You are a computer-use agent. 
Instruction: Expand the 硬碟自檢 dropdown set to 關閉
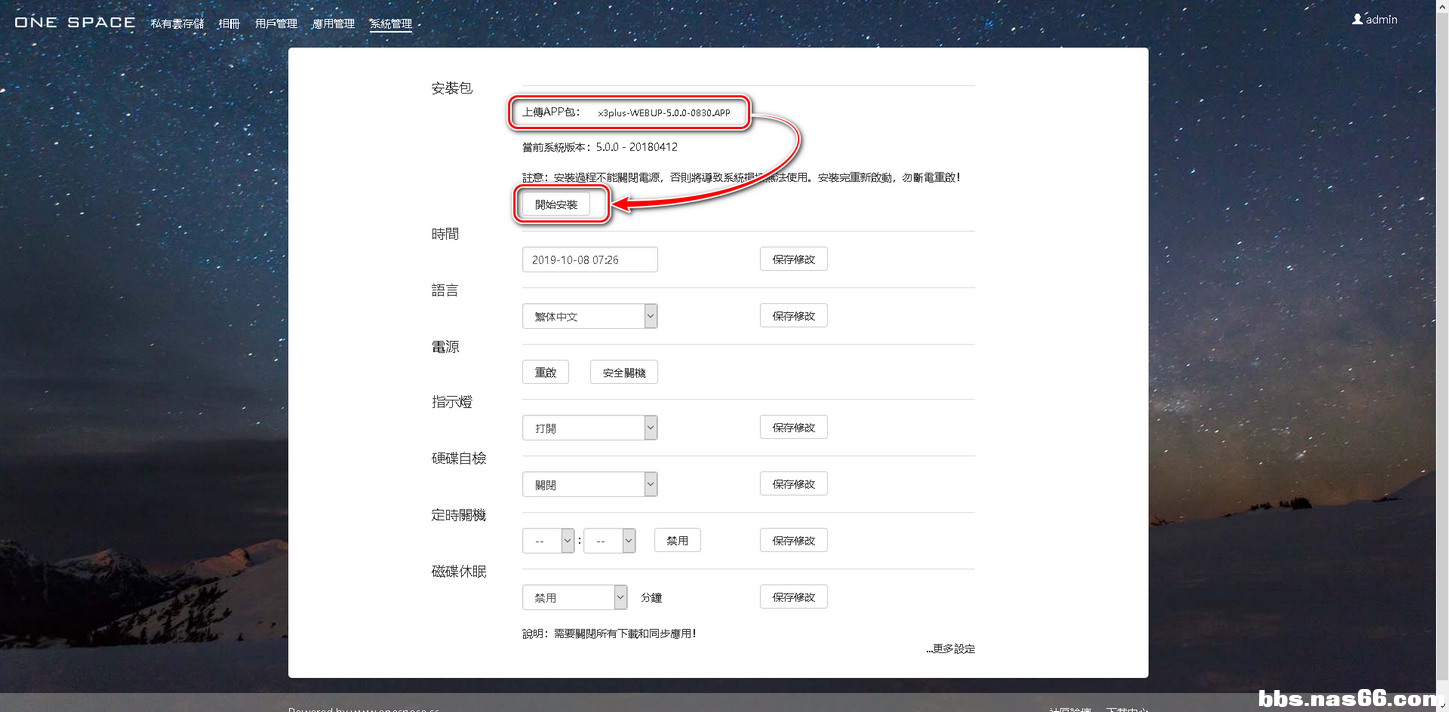click(x=589, y=484)
